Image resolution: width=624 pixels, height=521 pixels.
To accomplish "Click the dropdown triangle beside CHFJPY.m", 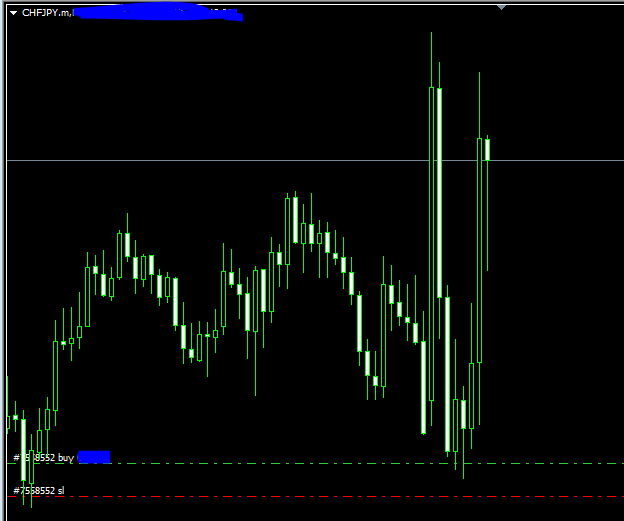I will (14, 13).
